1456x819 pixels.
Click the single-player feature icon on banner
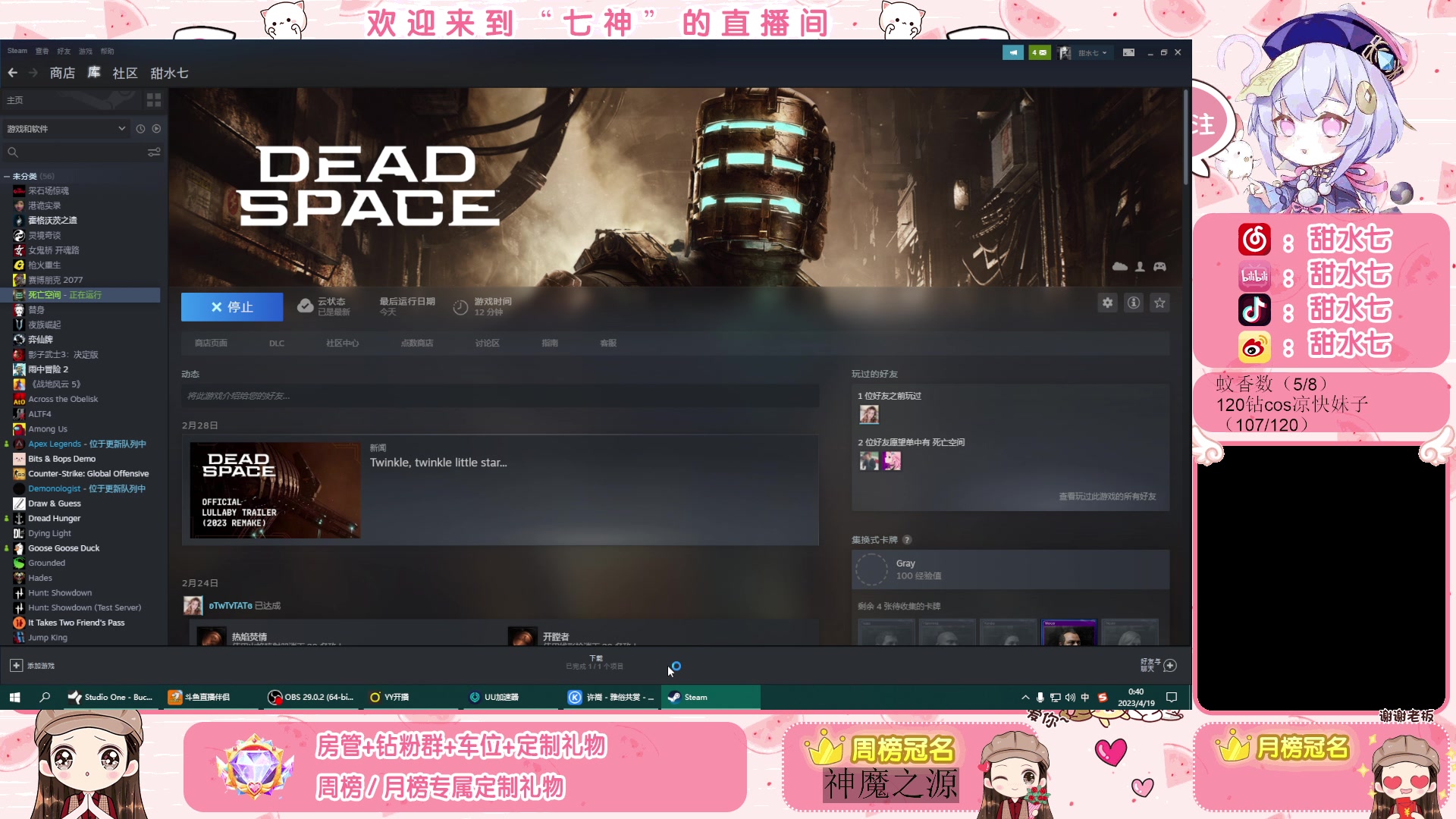(1140, 267)
